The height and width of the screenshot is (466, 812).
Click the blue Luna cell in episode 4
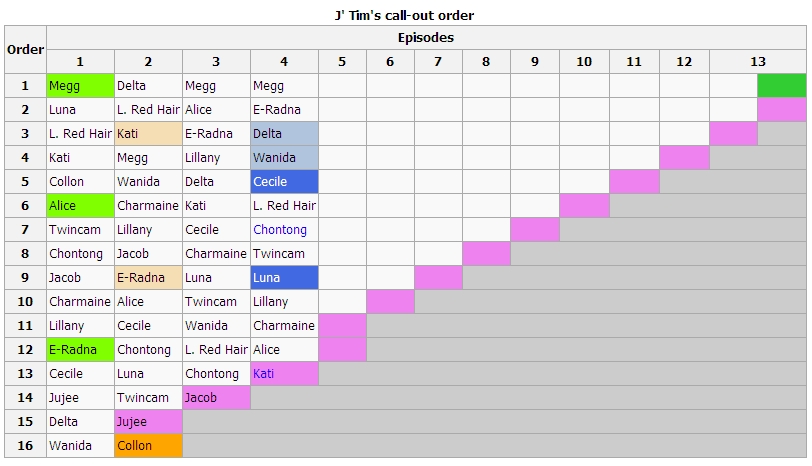click(284, 278)
